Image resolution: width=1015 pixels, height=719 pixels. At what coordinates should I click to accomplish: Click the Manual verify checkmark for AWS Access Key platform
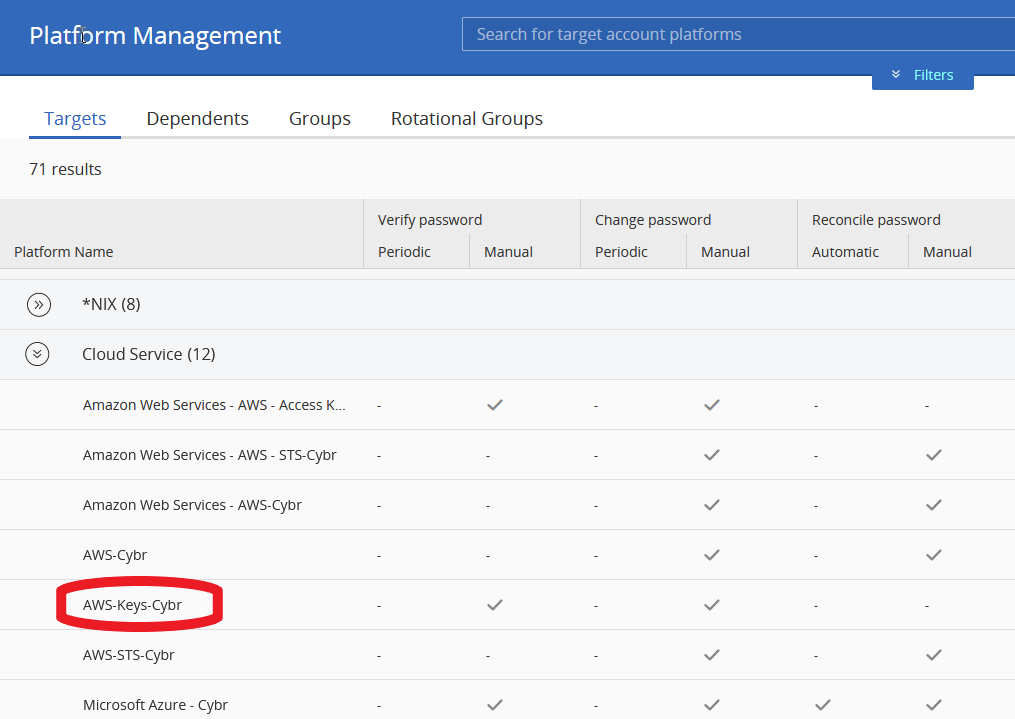coord(494,404)
